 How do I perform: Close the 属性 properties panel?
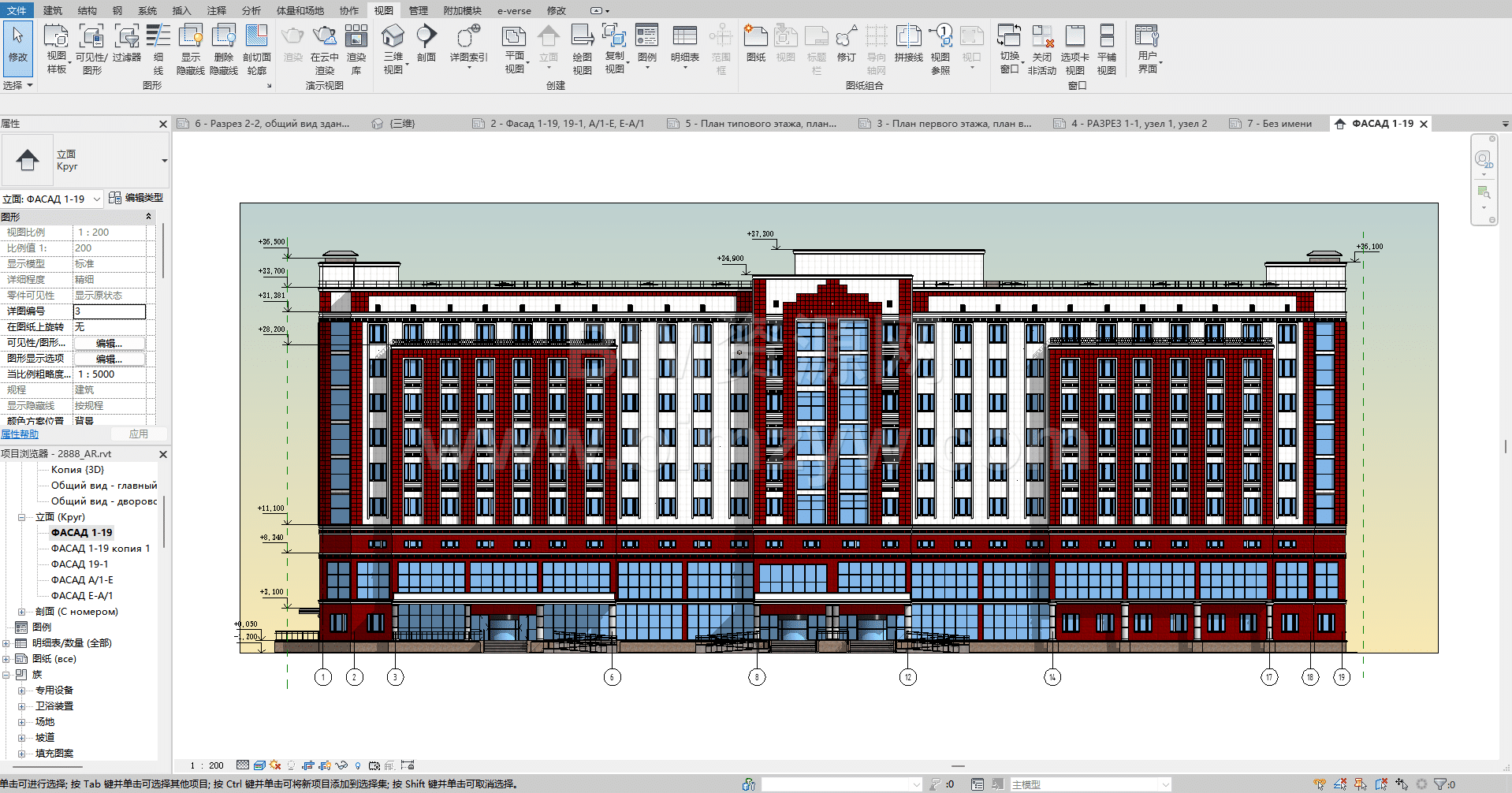coord(163,124)
